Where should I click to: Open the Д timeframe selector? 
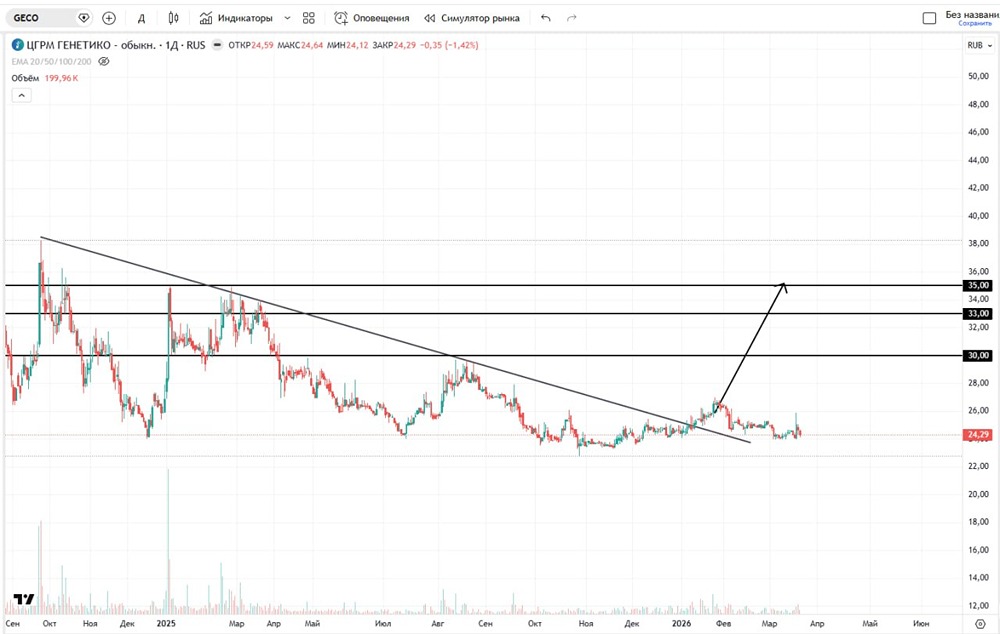(x=142, y=18)
